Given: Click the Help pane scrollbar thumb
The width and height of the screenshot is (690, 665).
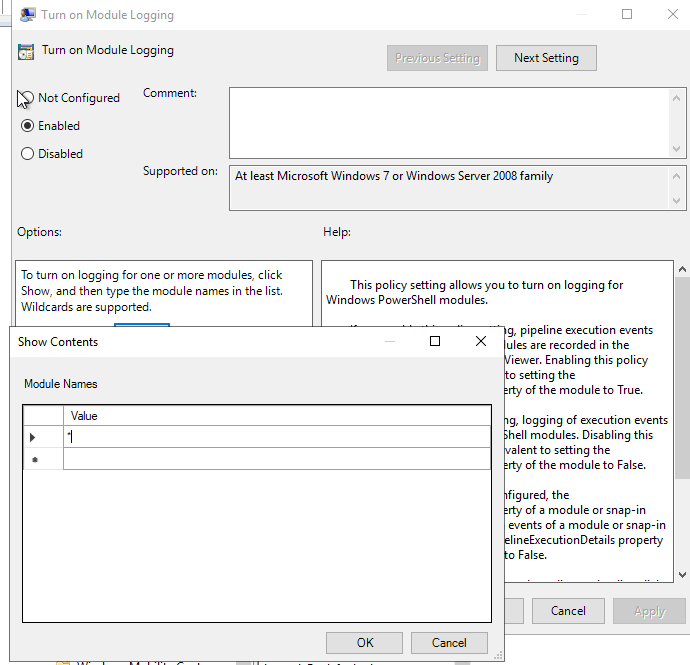Looking at the screenshot, I should pyautogui.click(x=682, y=378).
